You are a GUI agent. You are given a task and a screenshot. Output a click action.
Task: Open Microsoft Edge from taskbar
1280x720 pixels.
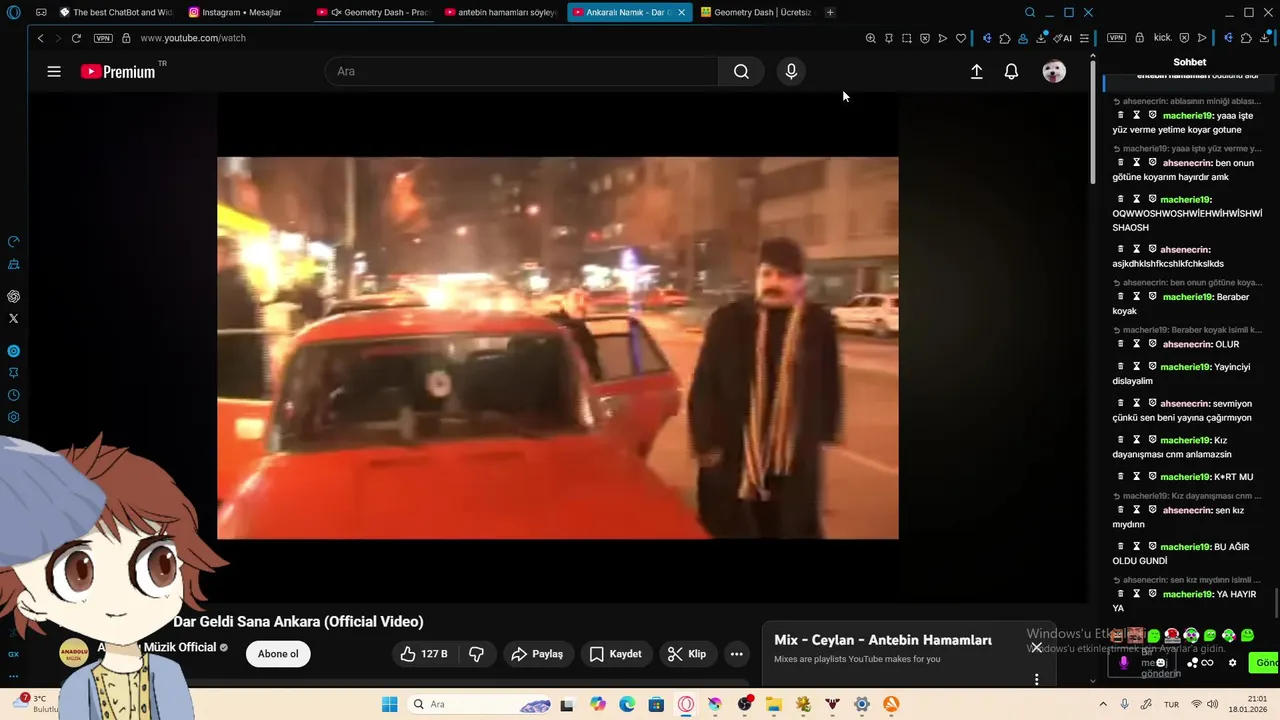[627, 704]
